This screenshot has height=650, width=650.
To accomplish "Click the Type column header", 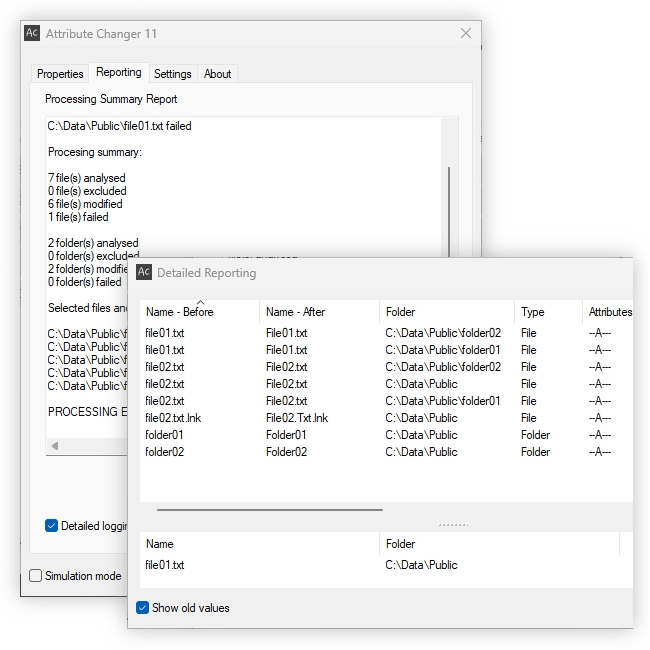I will point(532,312).
